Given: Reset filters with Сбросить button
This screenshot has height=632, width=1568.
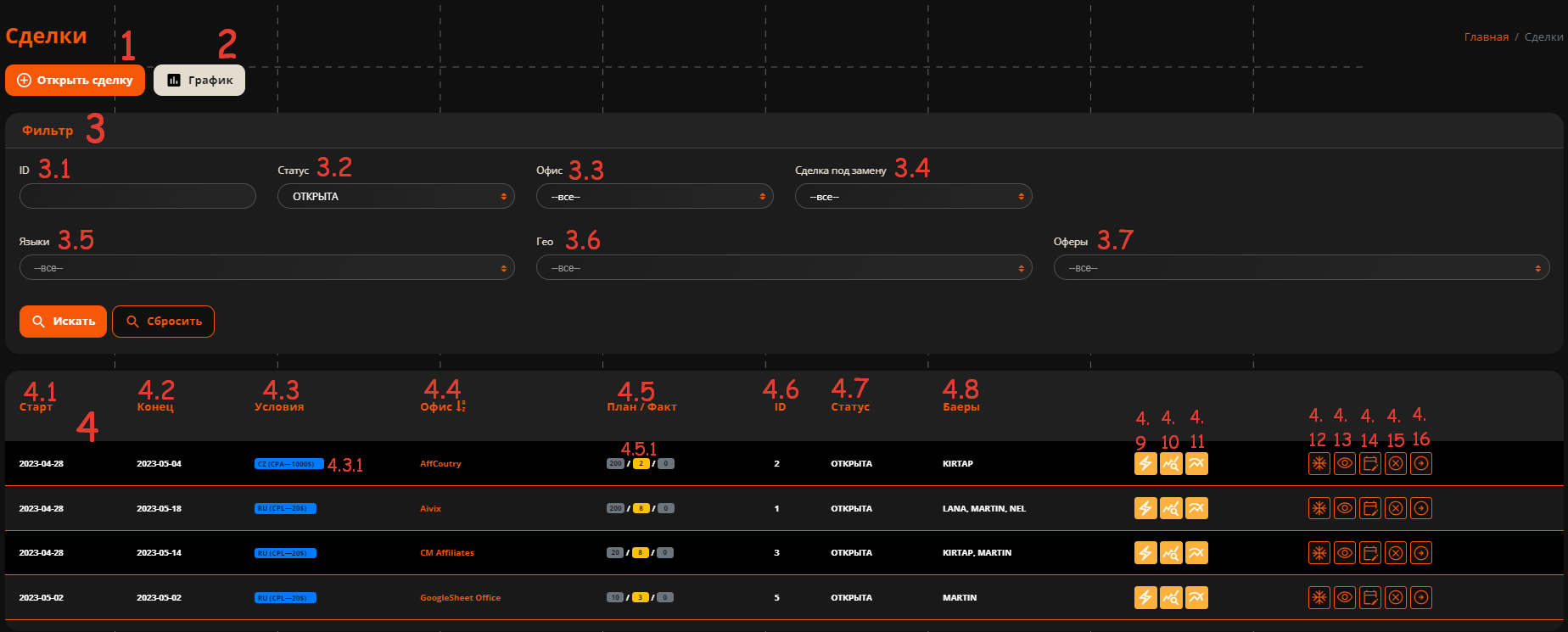Looking at the screenshot, I should 163,322.
